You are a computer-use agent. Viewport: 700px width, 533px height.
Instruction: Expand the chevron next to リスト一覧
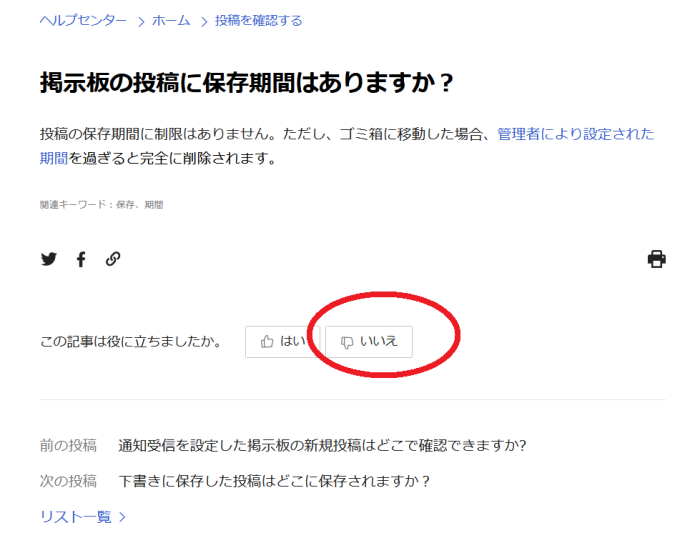122,517
